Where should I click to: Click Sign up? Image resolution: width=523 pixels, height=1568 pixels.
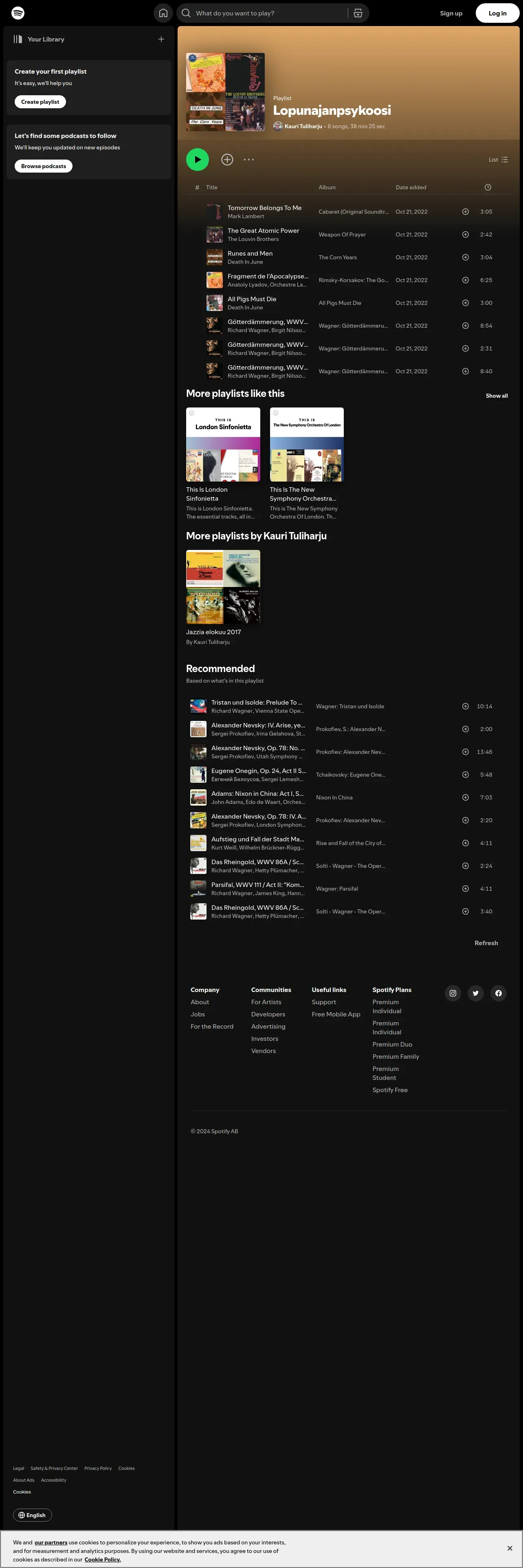coord(451,13)
